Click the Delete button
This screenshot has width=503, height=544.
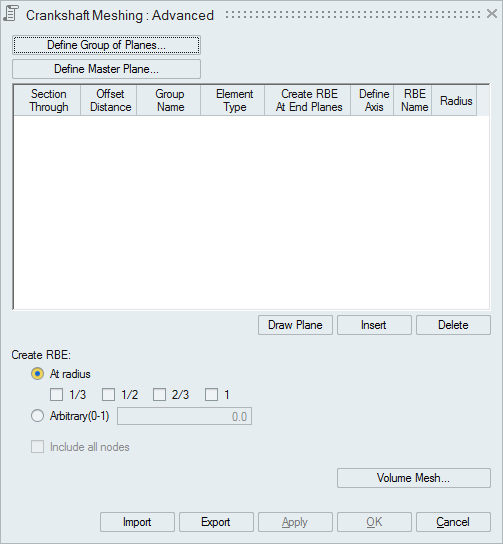[x=453, y=325]
